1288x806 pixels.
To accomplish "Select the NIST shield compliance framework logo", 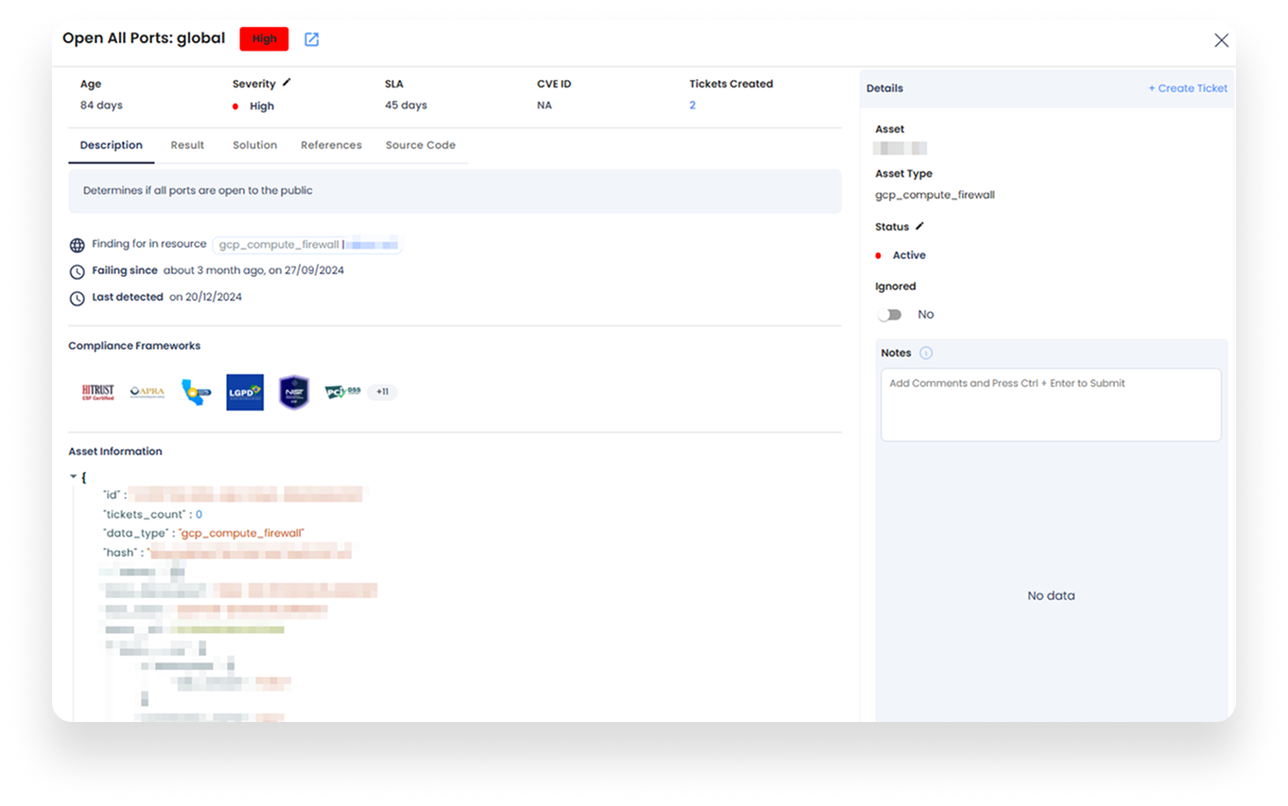I will 293,392.
